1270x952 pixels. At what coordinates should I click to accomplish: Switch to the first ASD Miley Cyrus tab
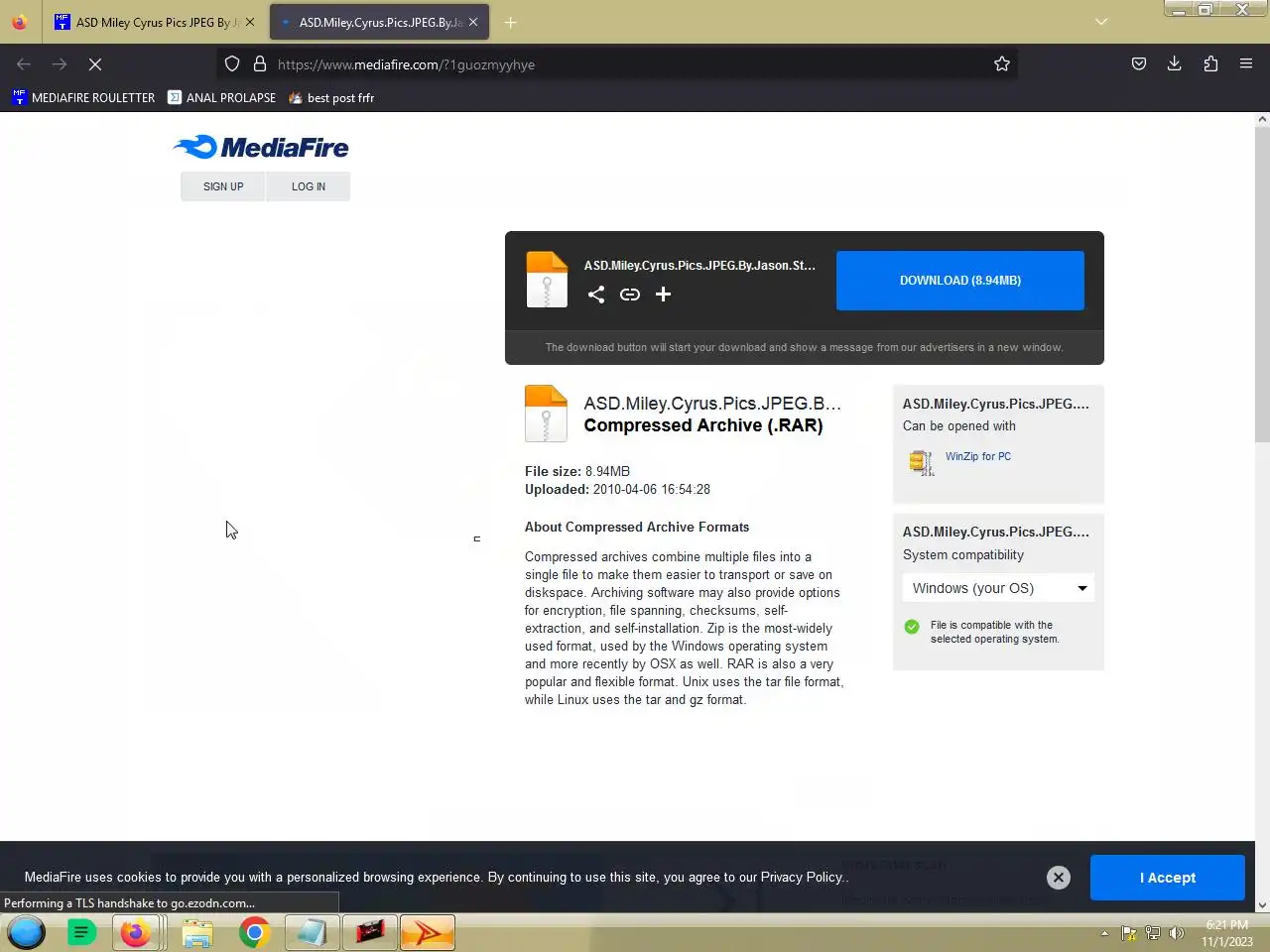coord(154,22)
